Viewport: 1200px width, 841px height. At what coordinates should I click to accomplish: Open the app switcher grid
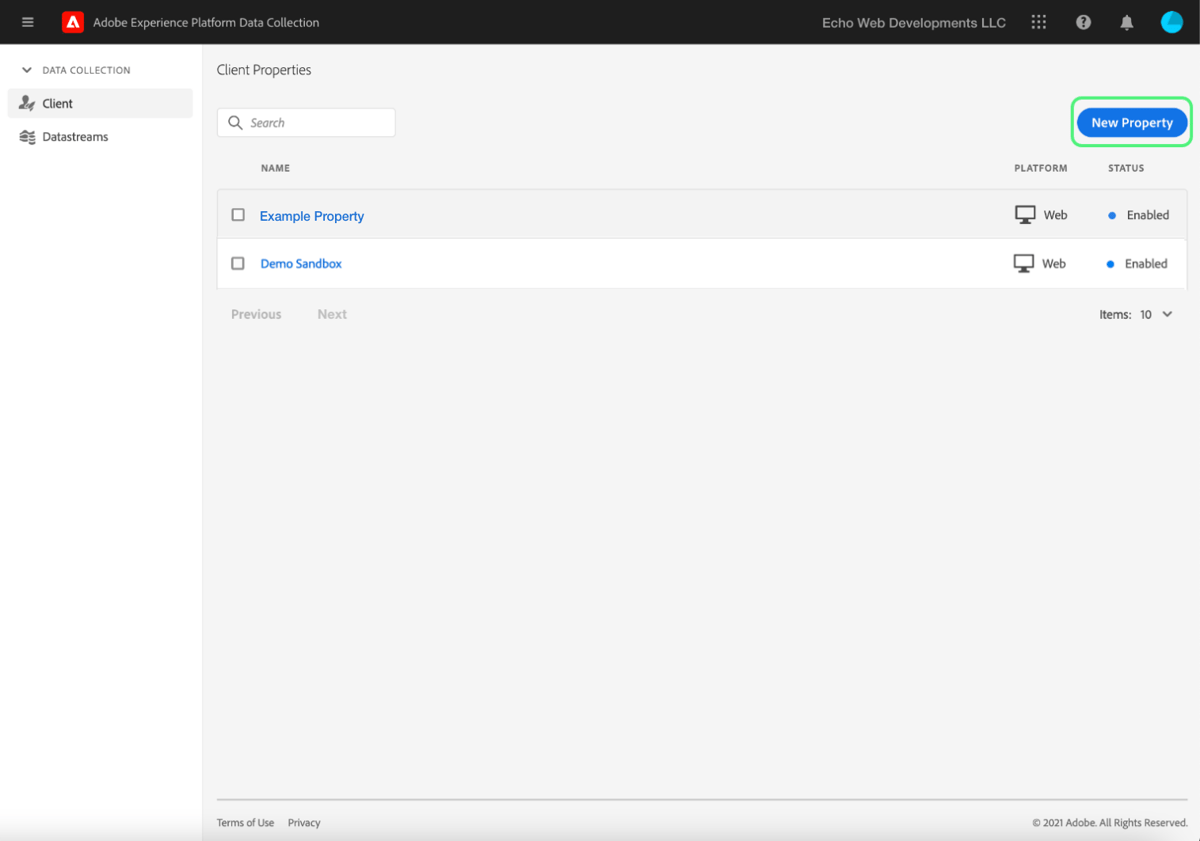tap(1038, 21)
